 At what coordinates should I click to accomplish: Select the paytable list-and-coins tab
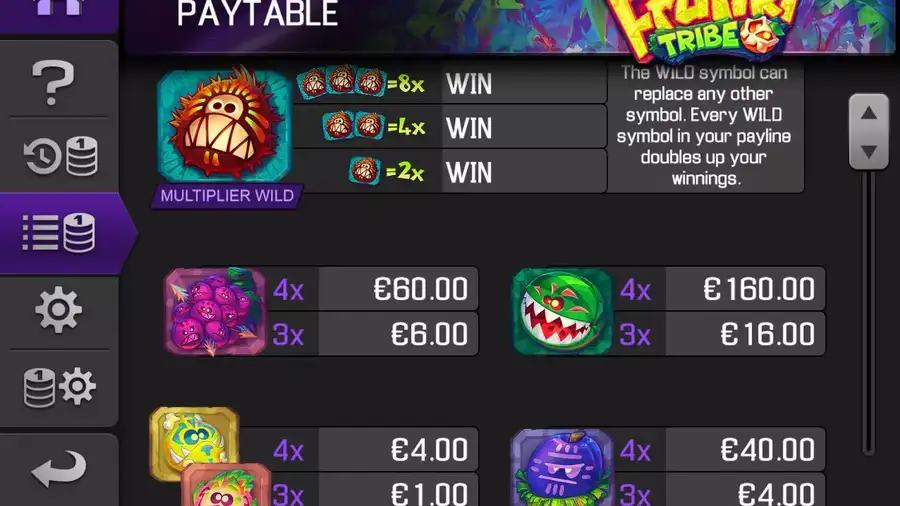tap(59, 233)
